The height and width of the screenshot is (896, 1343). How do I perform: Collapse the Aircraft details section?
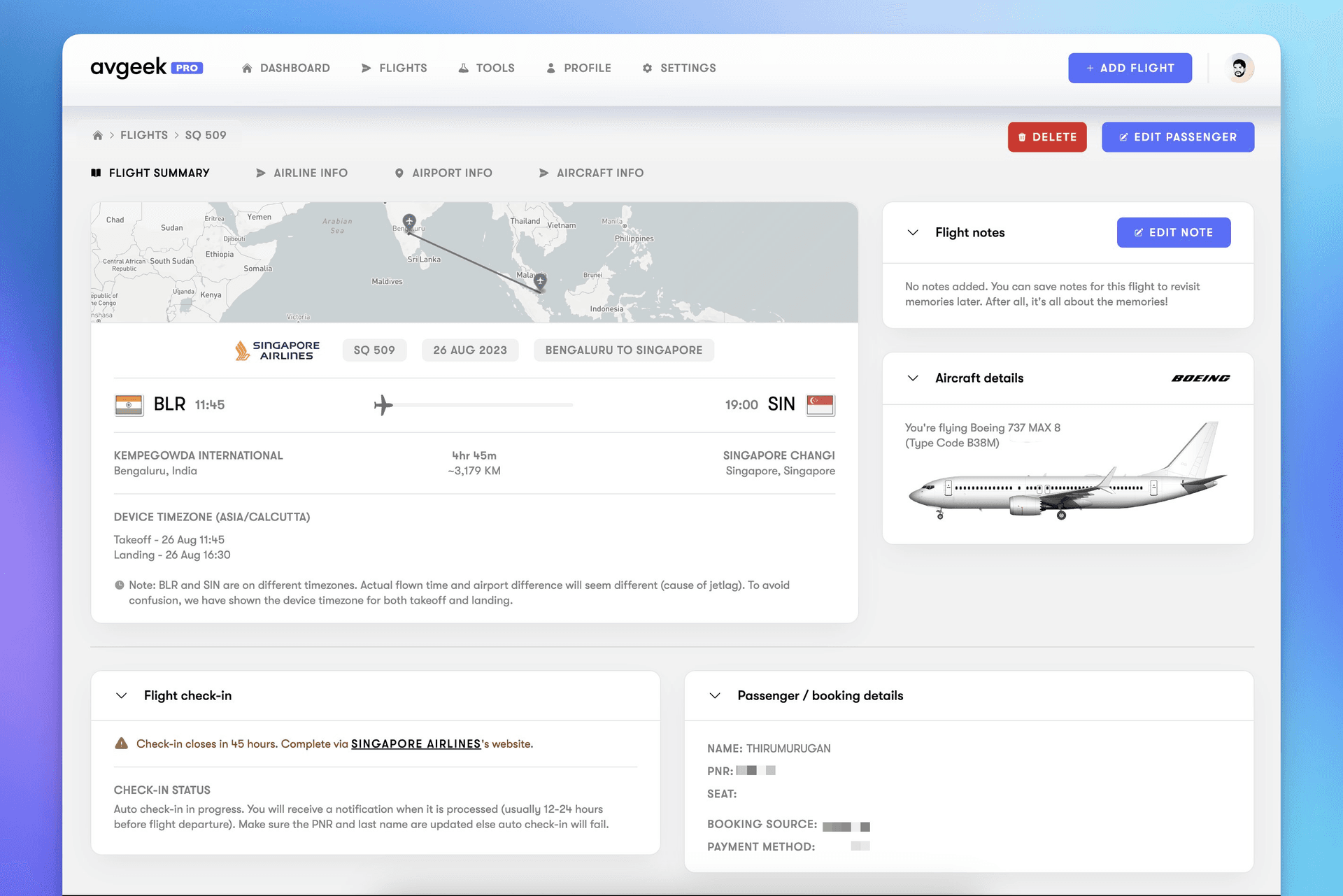[913, 378]
